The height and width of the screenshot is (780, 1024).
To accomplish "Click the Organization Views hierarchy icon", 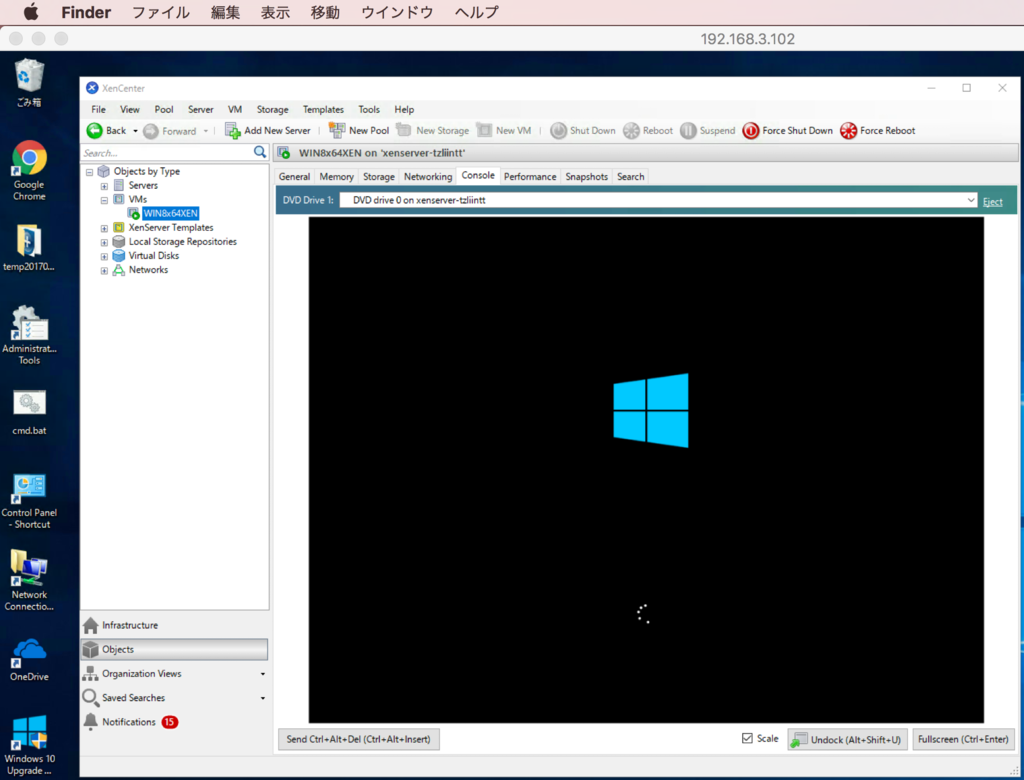I will [90, 674].
